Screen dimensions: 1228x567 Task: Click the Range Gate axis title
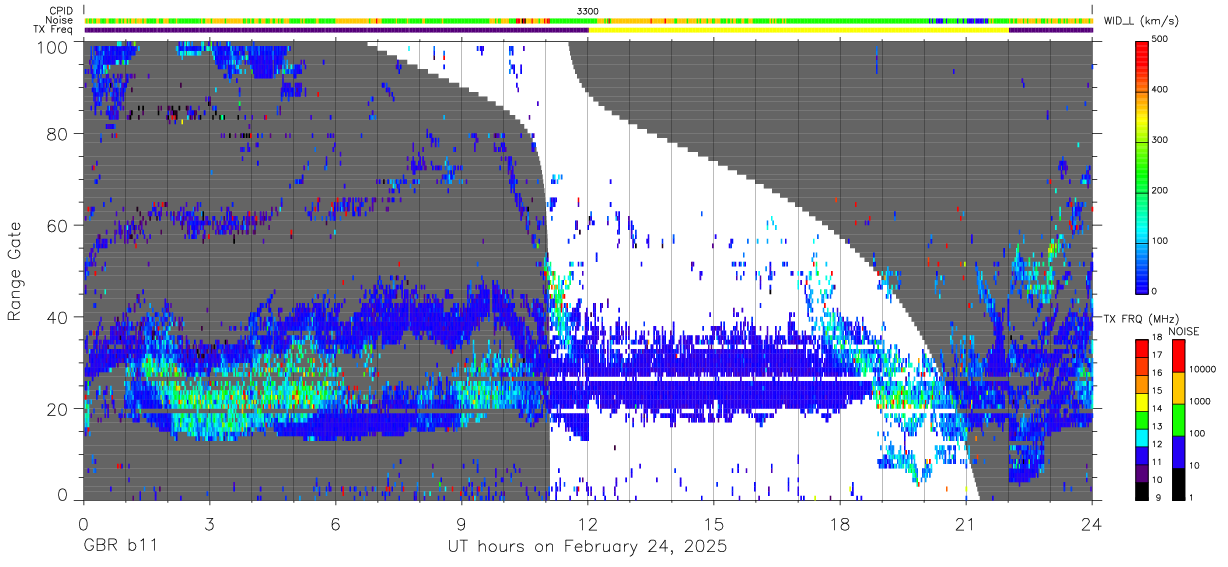click(15, 272)
